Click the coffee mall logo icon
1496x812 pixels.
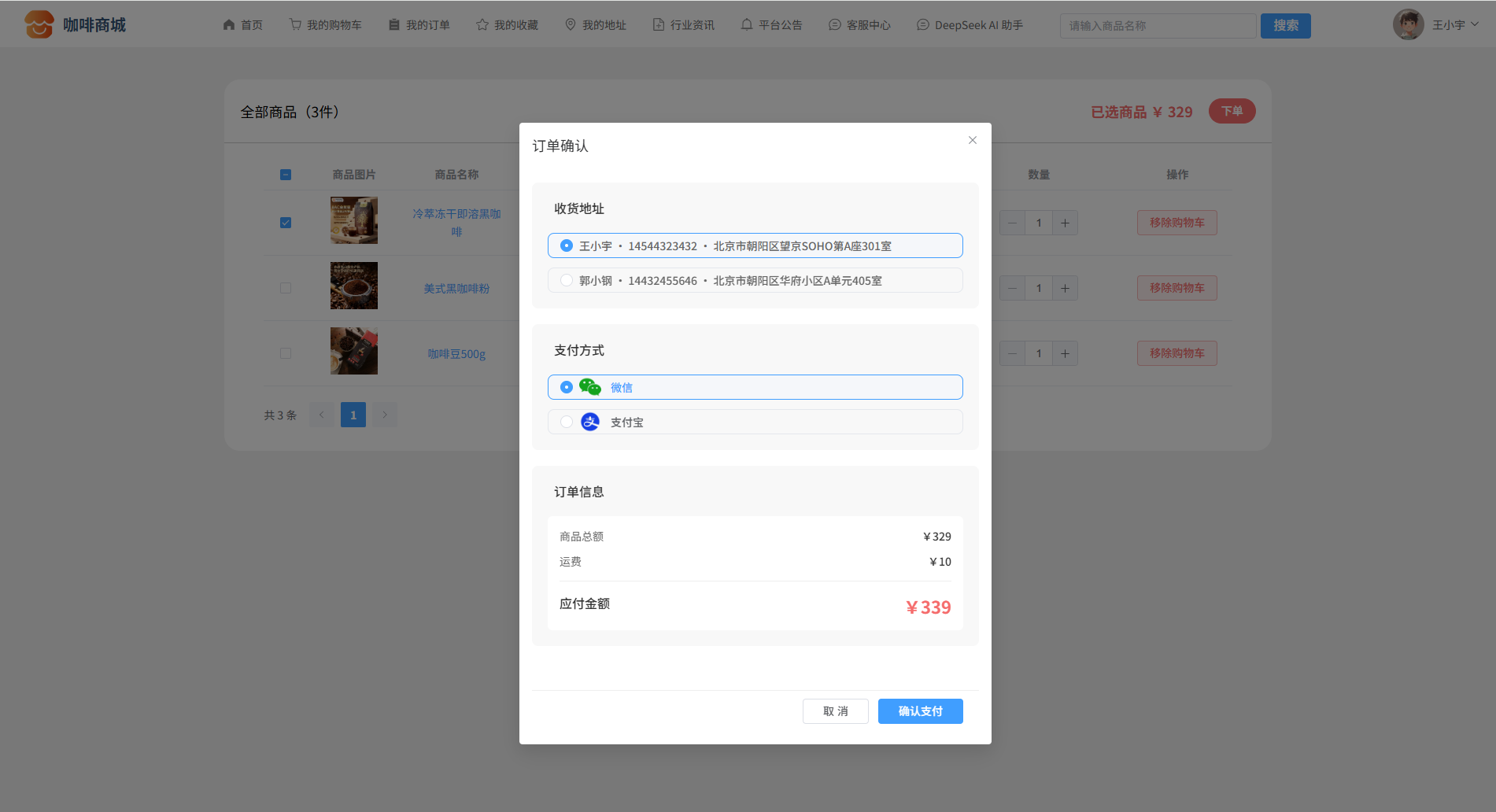click(x=39, y=24)
